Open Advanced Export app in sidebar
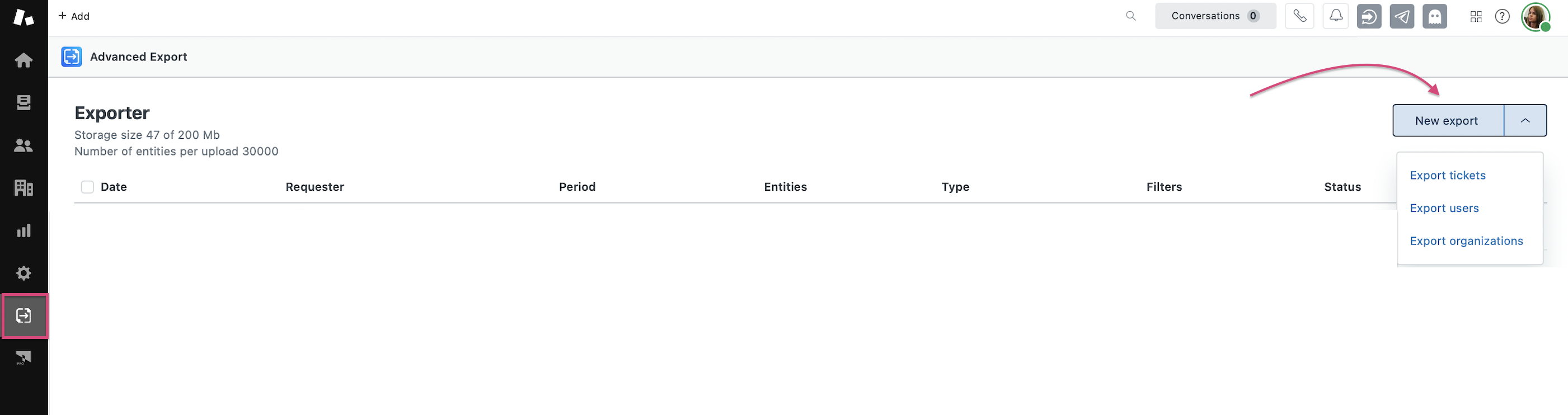 click(x=25, y=316)
